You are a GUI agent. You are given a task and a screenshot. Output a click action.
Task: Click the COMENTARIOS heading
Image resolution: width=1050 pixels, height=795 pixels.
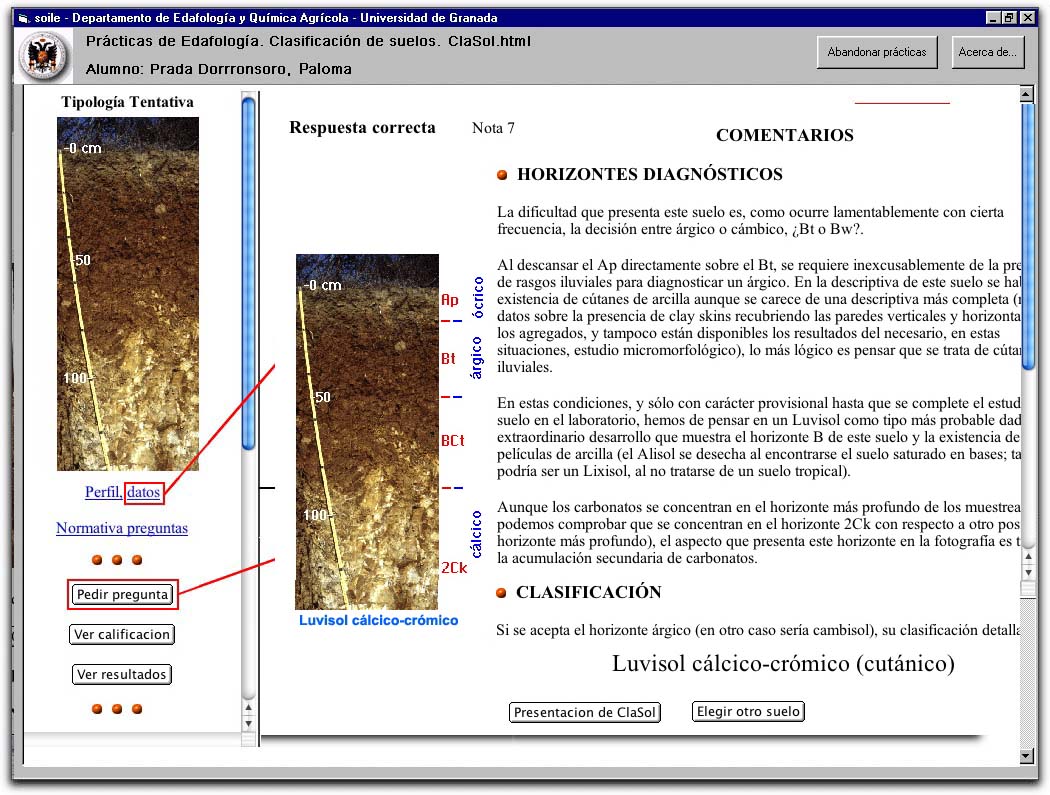785,135
